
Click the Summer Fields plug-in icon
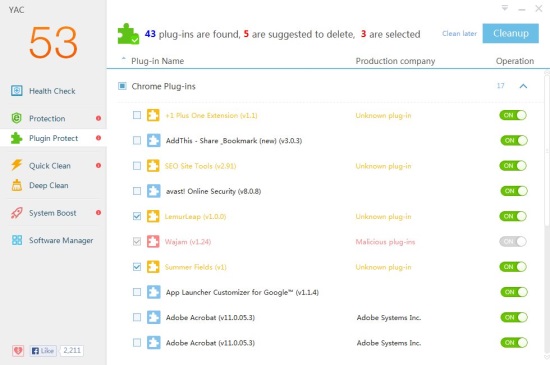point(153,267)
